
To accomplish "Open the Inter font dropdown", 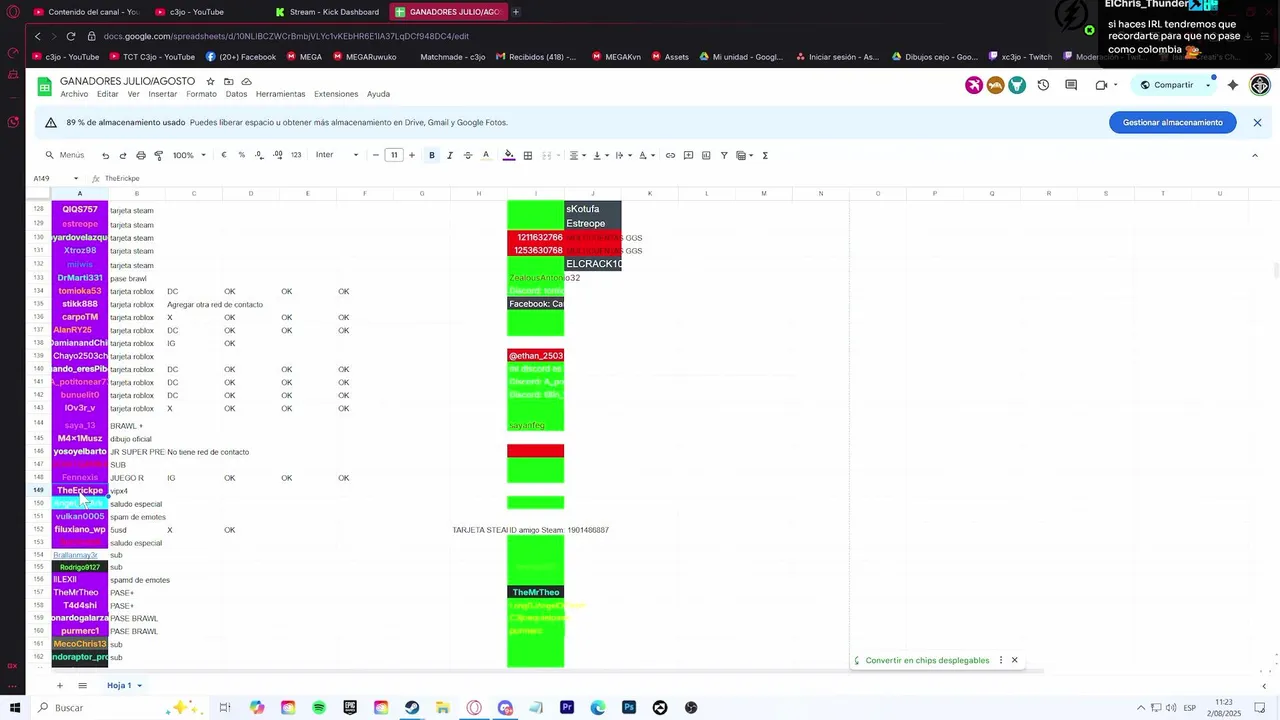I will click(x=337, y=155).
